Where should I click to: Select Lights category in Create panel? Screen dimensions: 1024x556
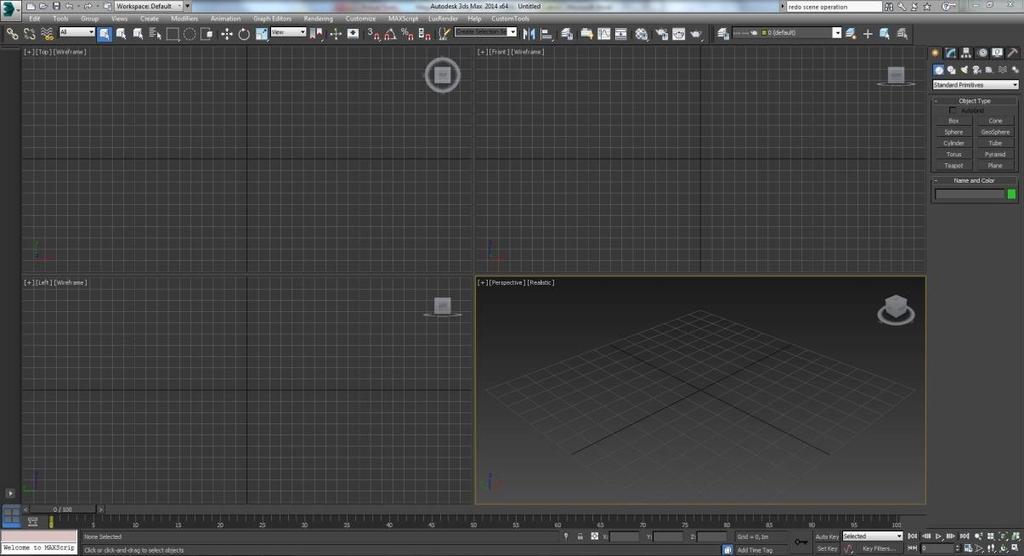964,70
